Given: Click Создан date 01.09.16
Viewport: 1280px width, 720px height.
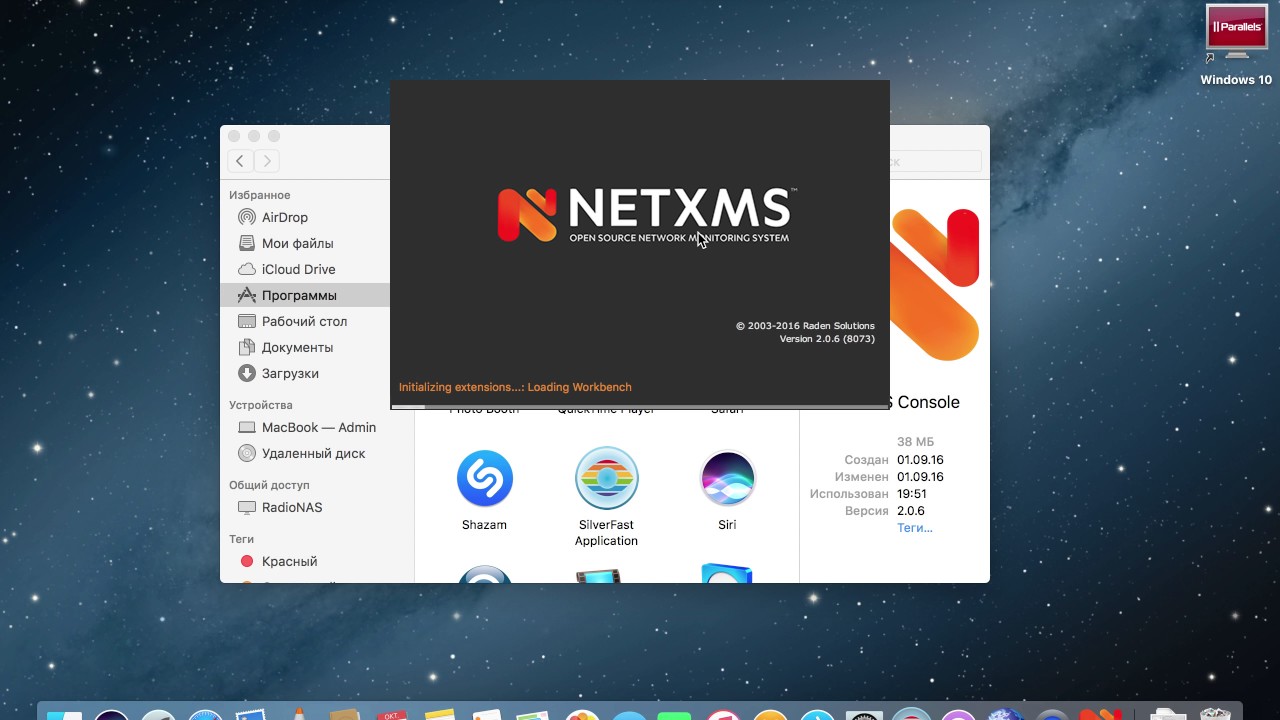Looking at the screenshot, I should click(x=920, y=460).
